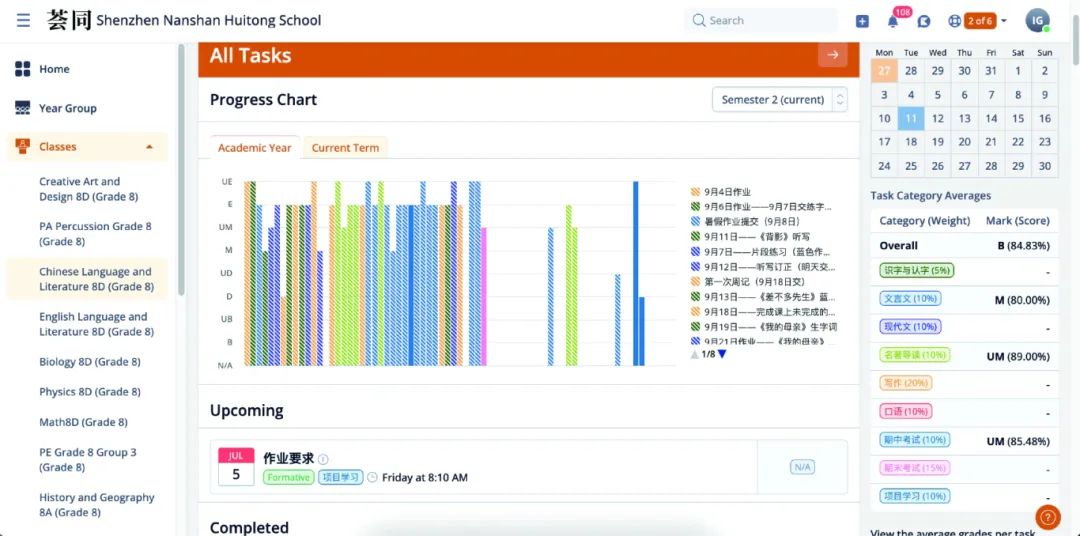1080x536 pixels.
Task: Open Biology 8D (Grade 8) class
Action: 90,362
